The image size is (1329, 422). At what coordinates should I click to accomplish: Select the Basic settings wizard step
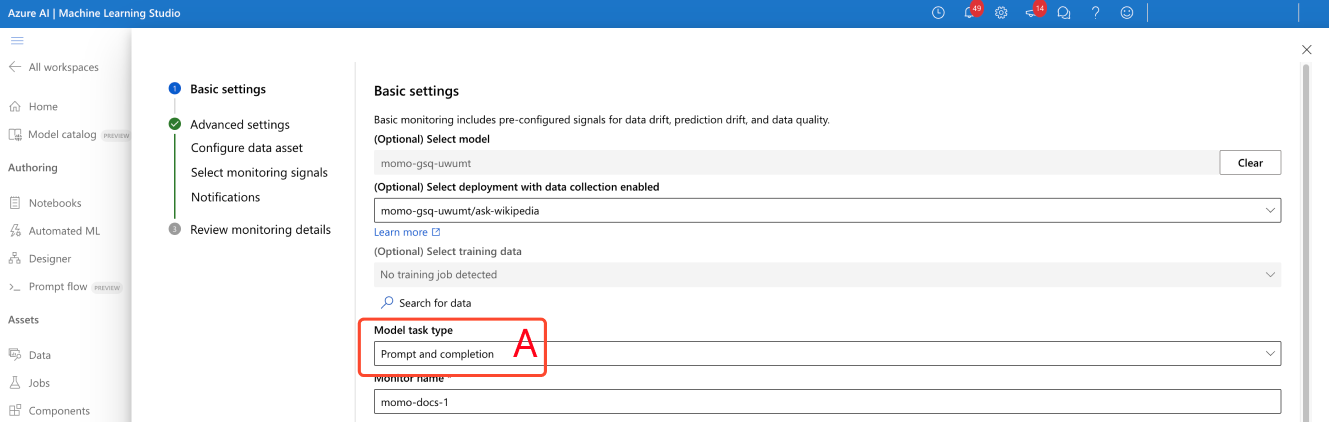(228, 89)
